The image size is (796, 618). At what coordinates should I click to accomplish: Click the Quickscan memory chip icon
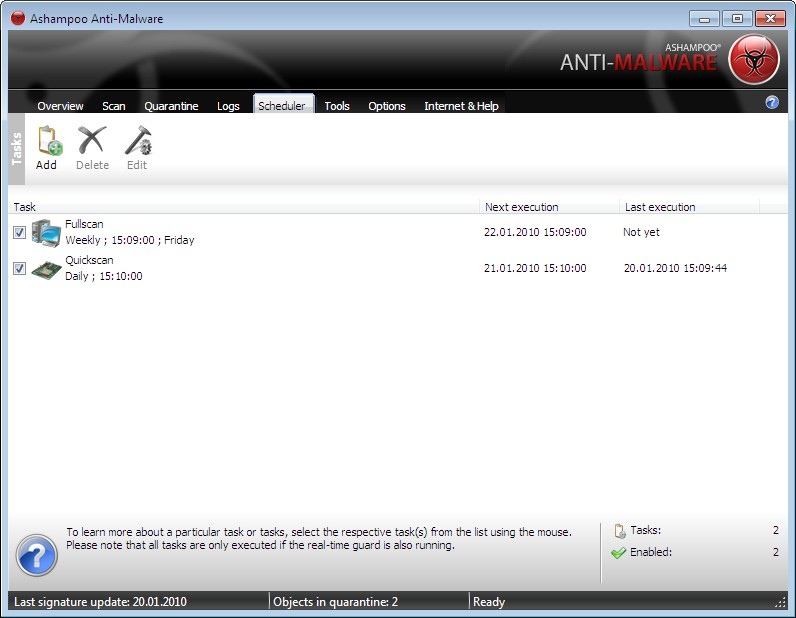click(46, 270)
